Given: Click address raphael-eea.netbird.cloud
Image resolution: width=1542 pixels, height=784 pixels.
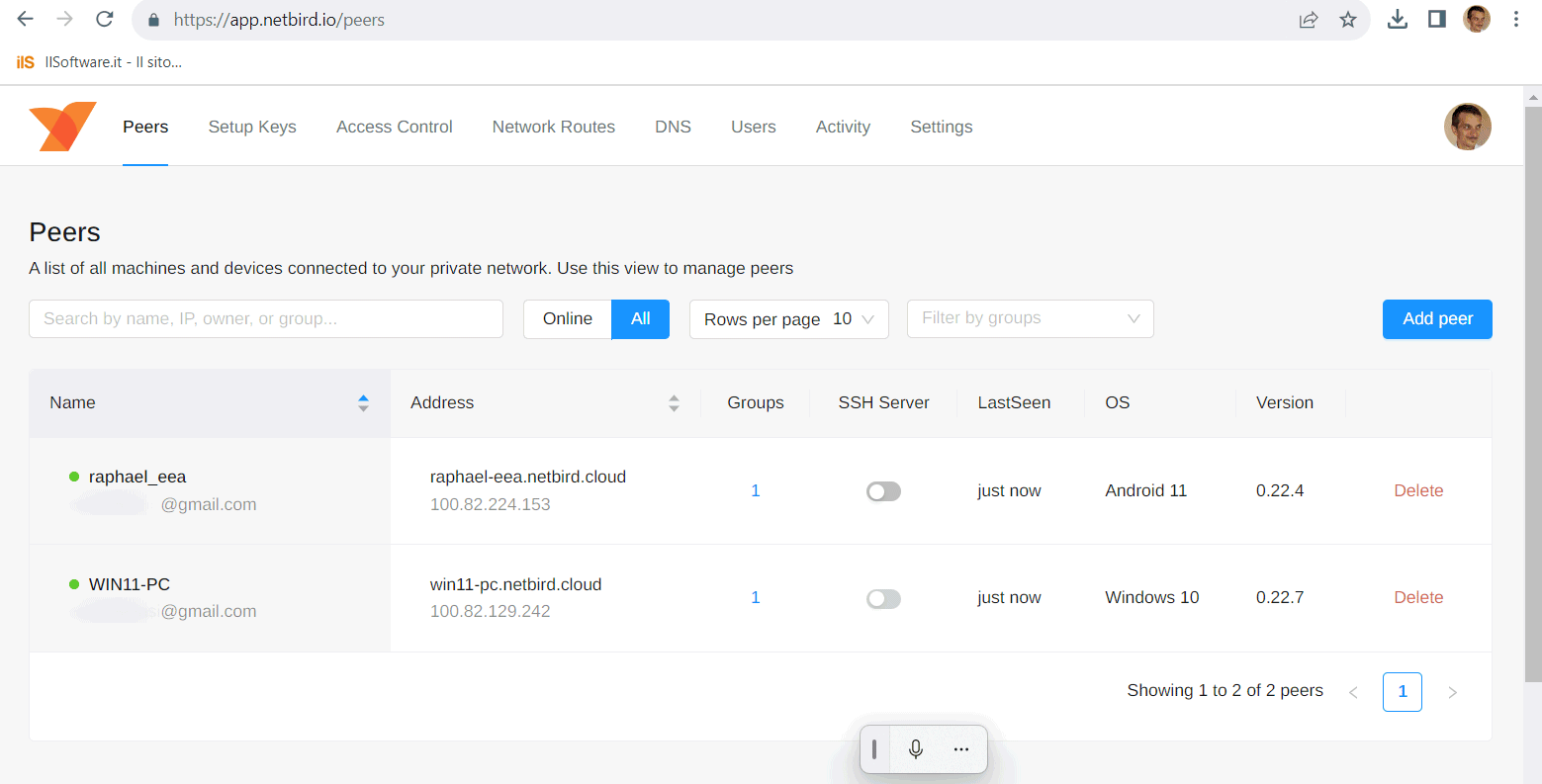Looking at the screenshot, I should (x=528, y=477).
